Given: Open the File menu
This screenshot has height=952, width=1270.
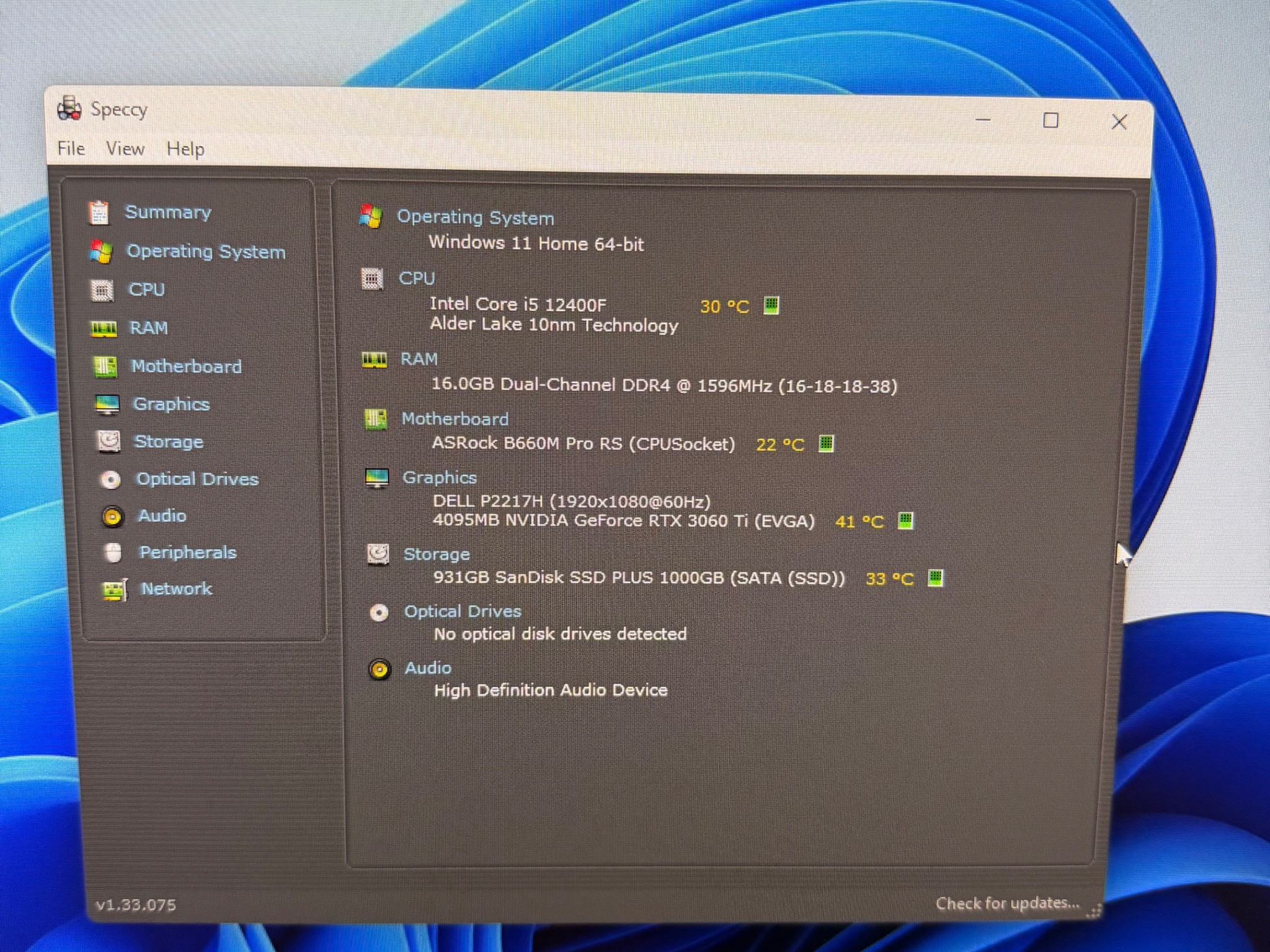Looking at the screenshot, I should pos(71,148).
